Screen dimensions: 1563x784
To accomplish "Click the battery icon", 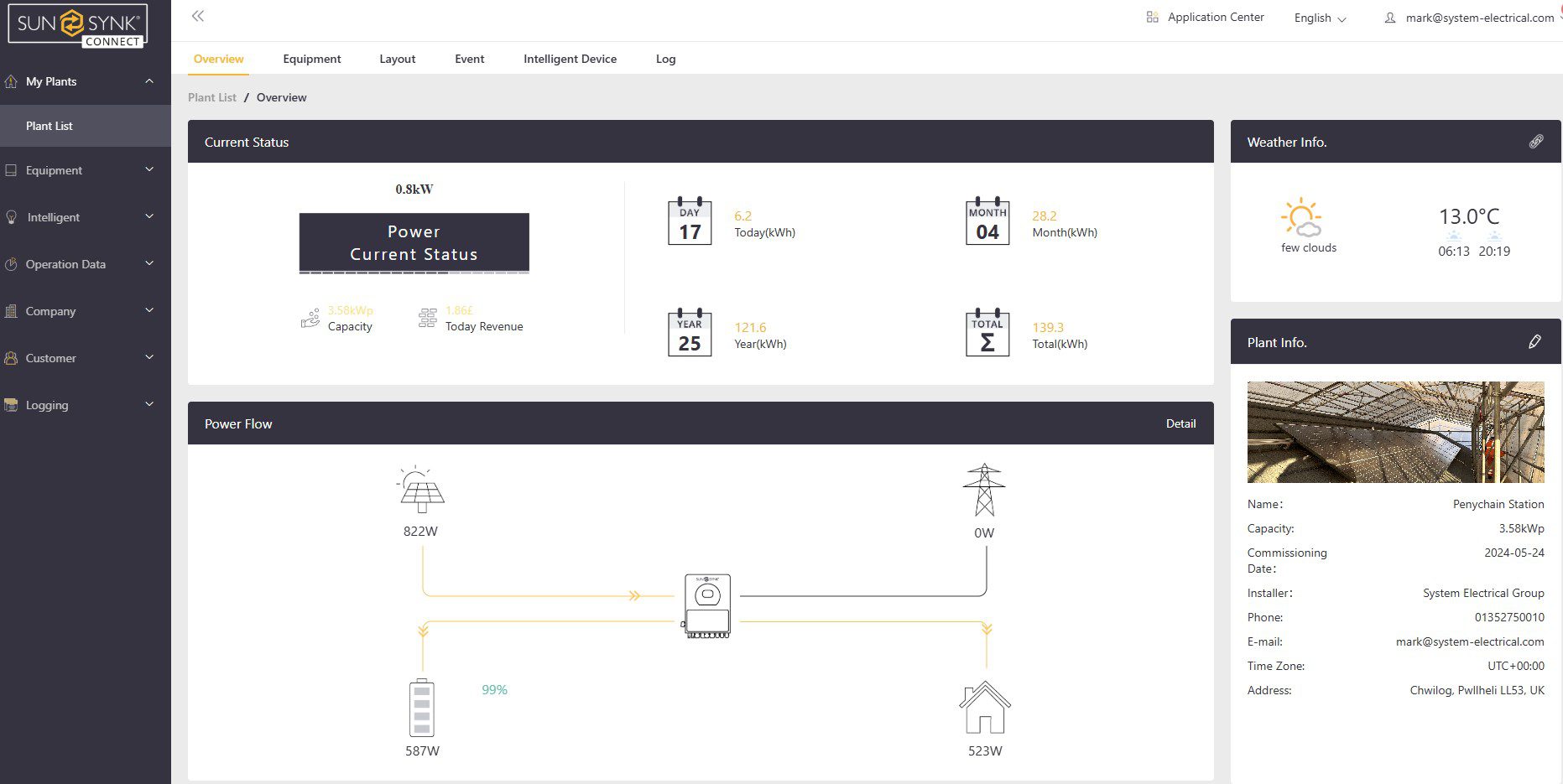I will 422,708.
